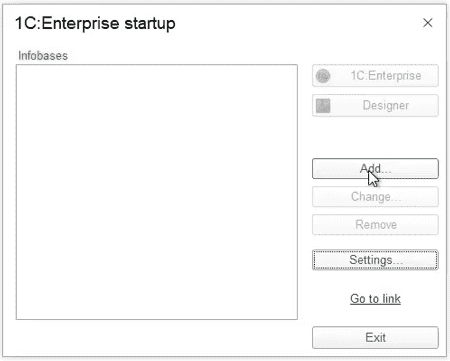This screenshot has width=450, height=361.
Task: Click the 1C:Enterprise startup title text
Action: point(95,23)
